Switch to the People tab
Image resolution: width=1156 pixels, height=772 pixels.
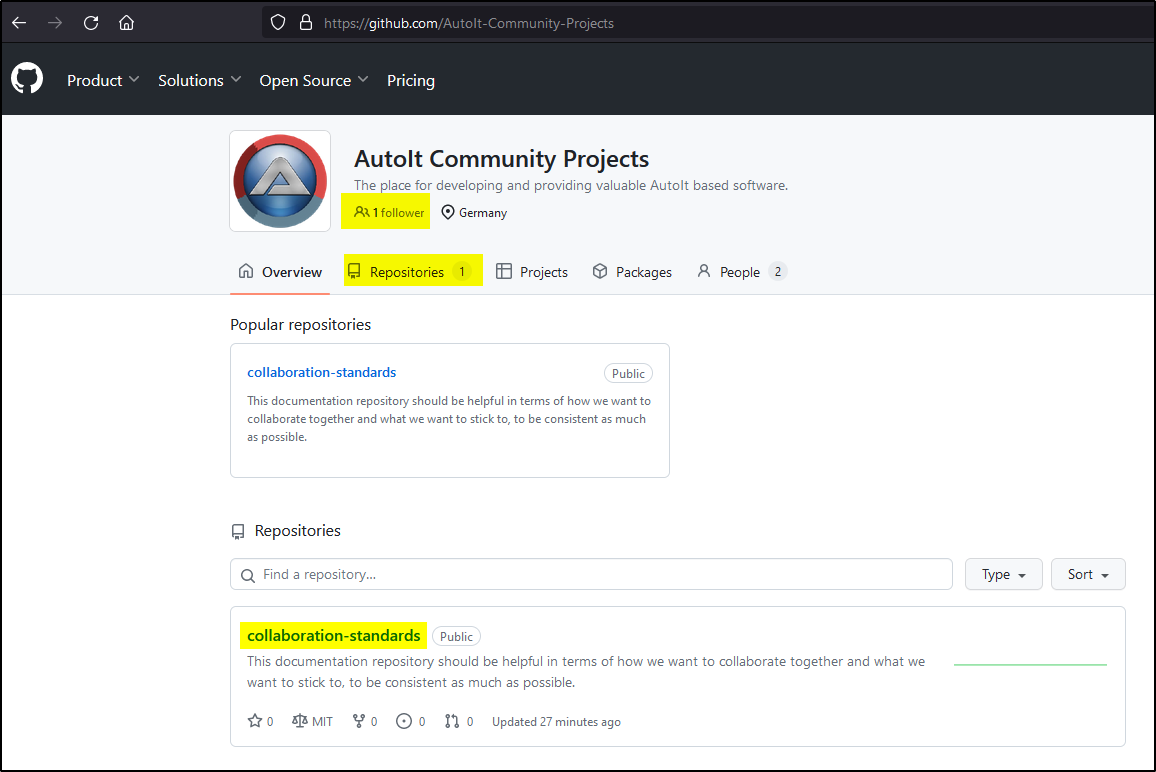pyautogui.click(x=740, y=272)
